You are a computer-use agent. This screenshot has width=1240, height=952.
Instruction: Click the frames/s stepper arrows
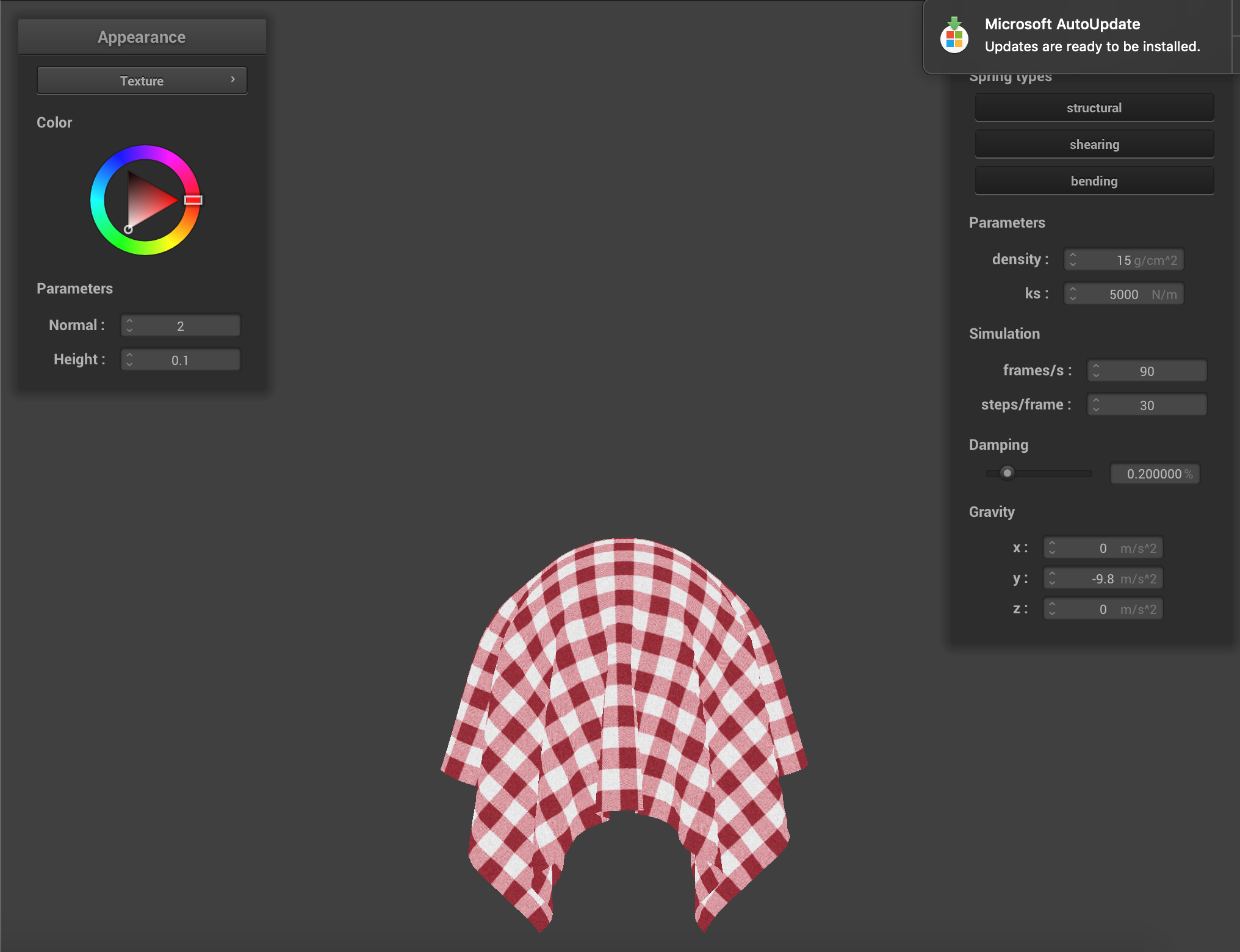[1096, 370]
